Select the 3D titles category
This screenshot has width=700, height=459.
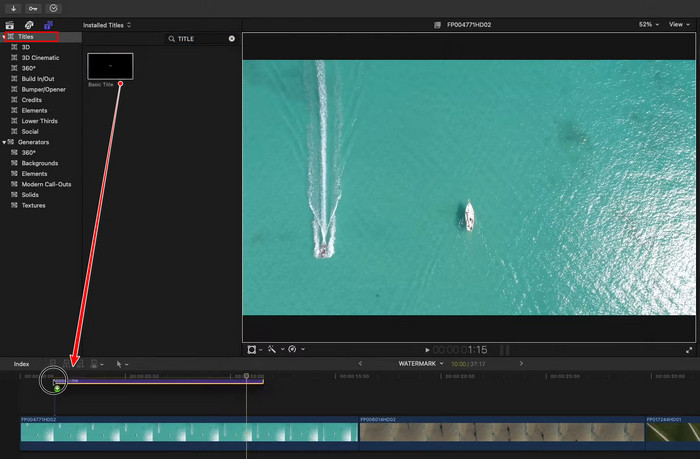point(25,47)
